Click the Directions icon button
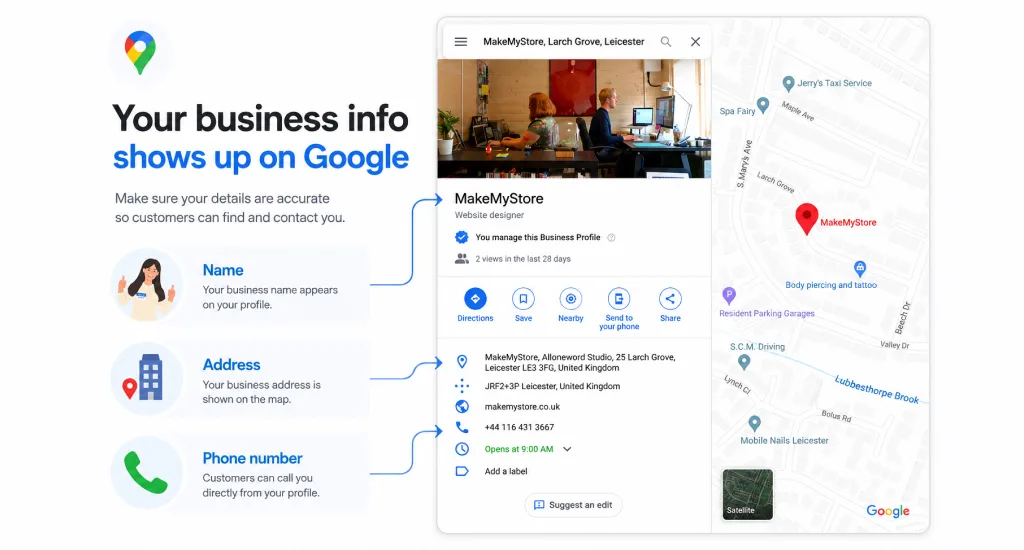1024x550 pixels. [475, 299]
